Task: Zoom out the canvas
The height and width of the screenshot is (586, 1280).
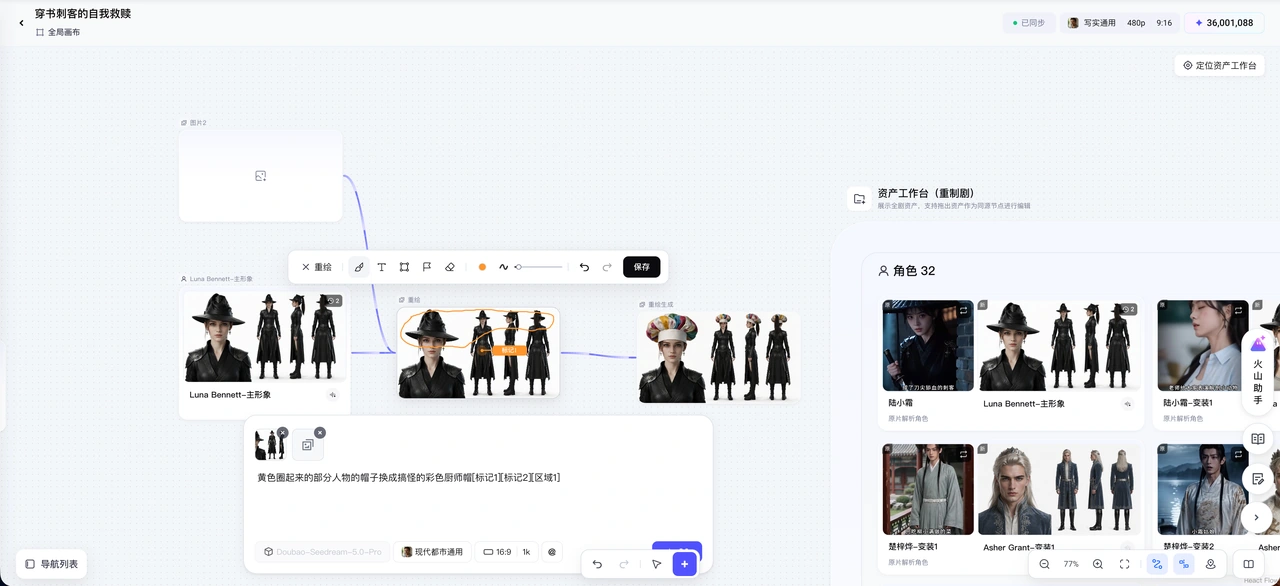Action: 1044,564
